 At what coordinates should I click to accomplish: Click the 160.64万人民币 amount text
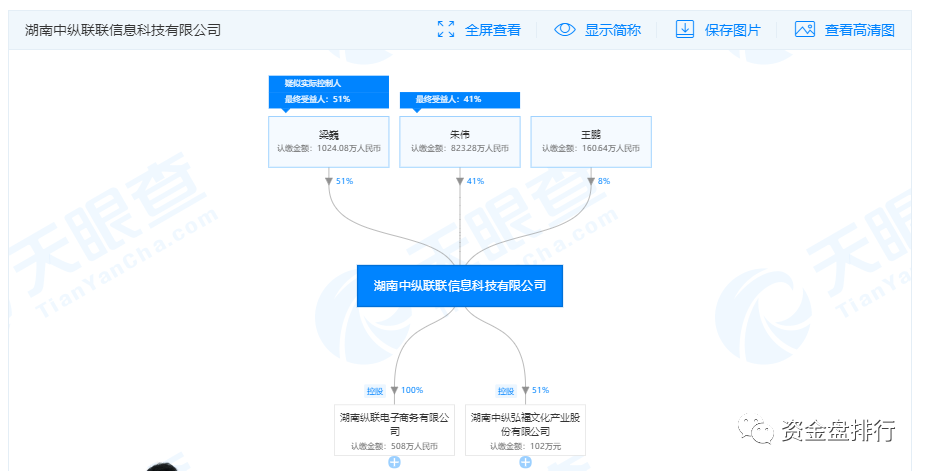click(611, 148)
